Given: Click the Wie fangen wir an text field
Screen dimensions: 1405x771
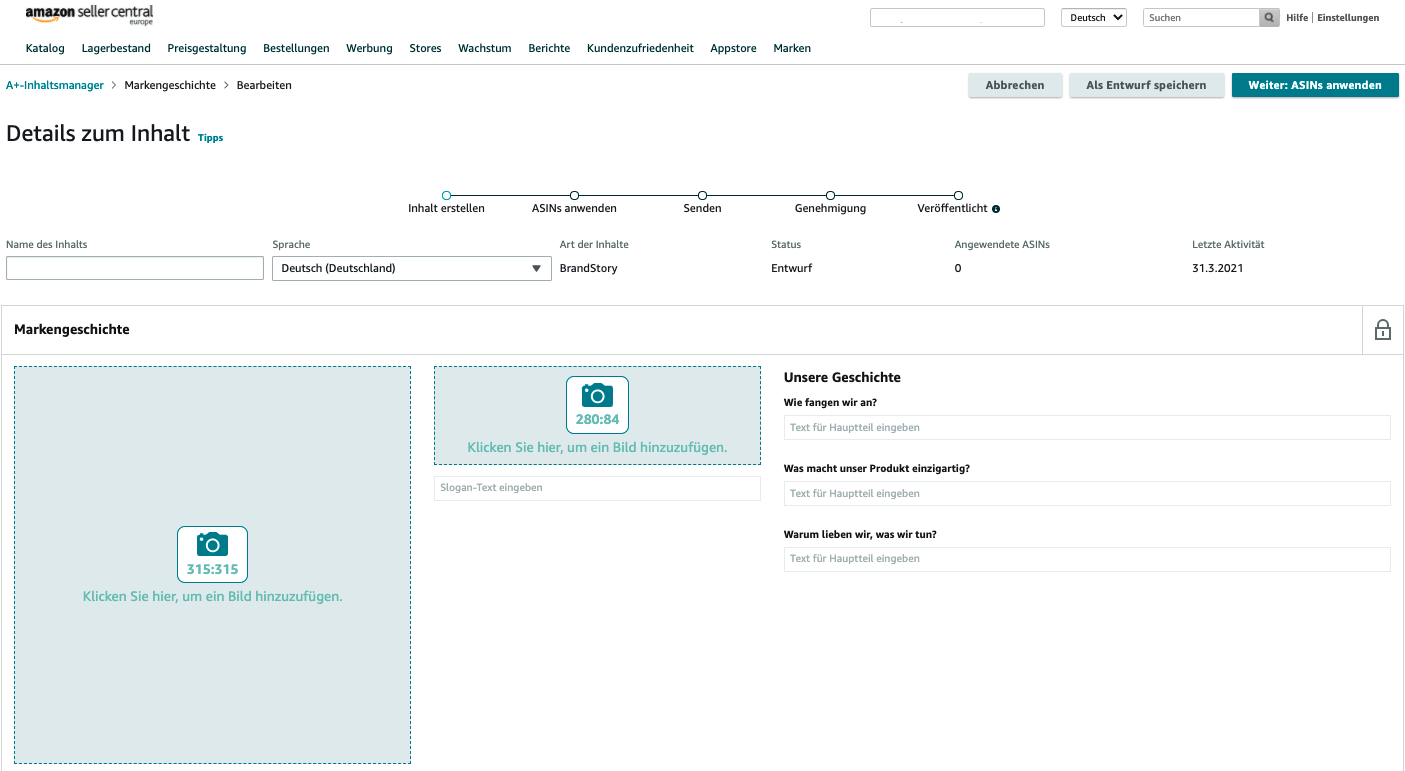Looking at the screenshot, I should point(1087,427).
